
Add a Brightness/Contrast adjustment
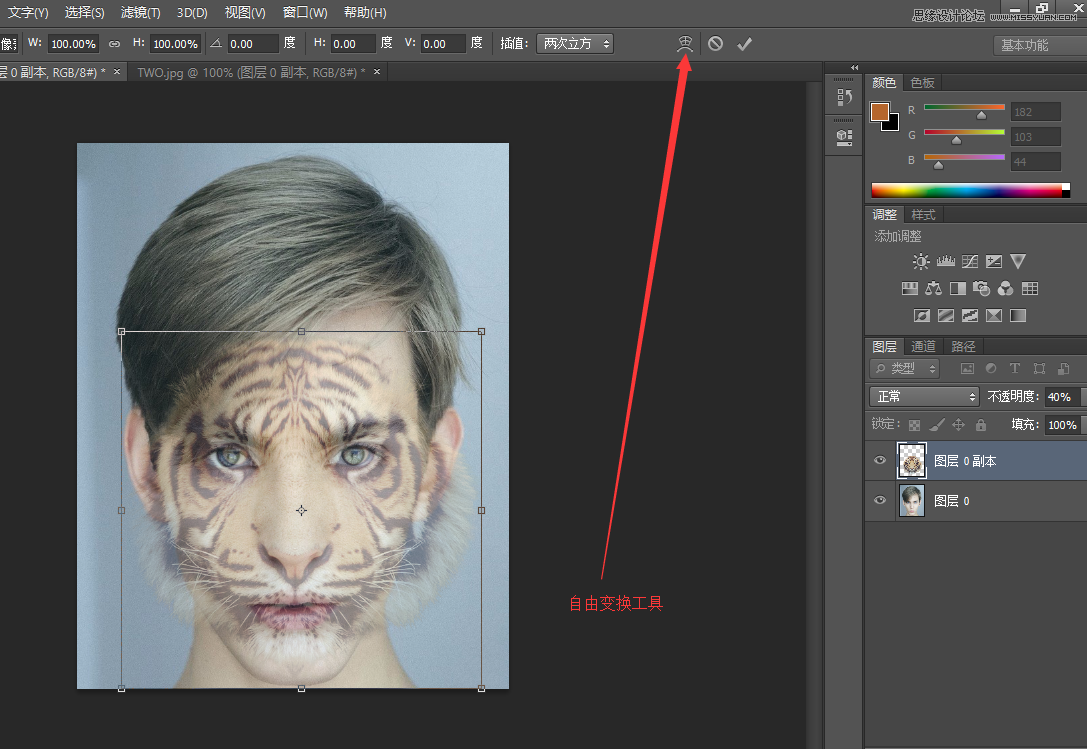(x=921, y=261)
